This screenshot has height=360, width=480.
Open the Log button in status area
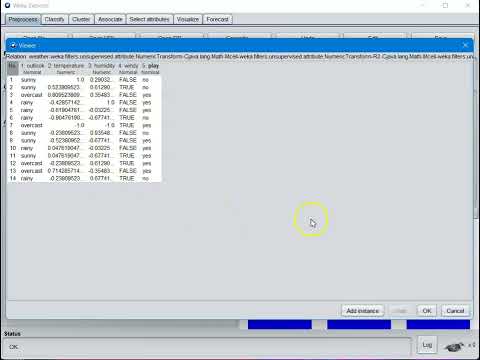[x=427, y=345]
